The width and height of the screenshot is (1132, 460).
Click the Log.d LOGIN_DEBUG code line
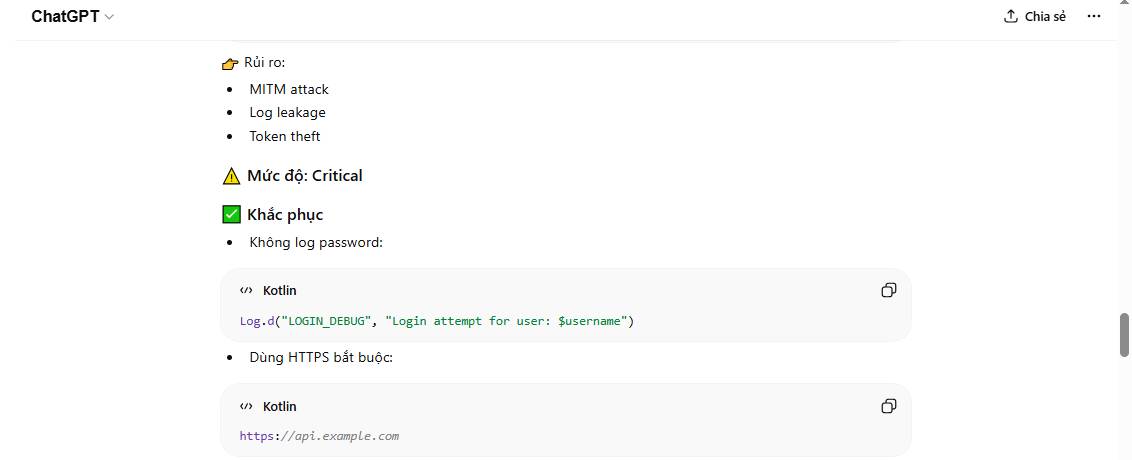coord(437,321)
